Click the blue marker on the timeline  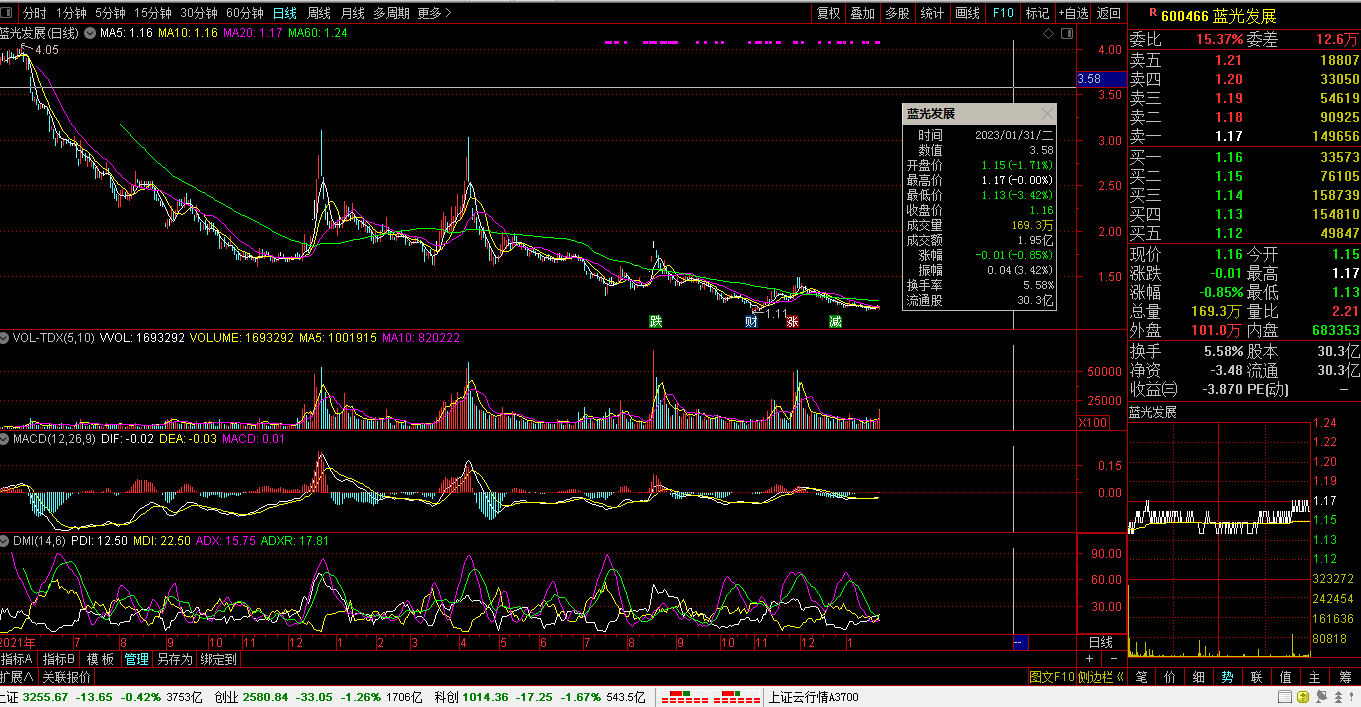1019,642
